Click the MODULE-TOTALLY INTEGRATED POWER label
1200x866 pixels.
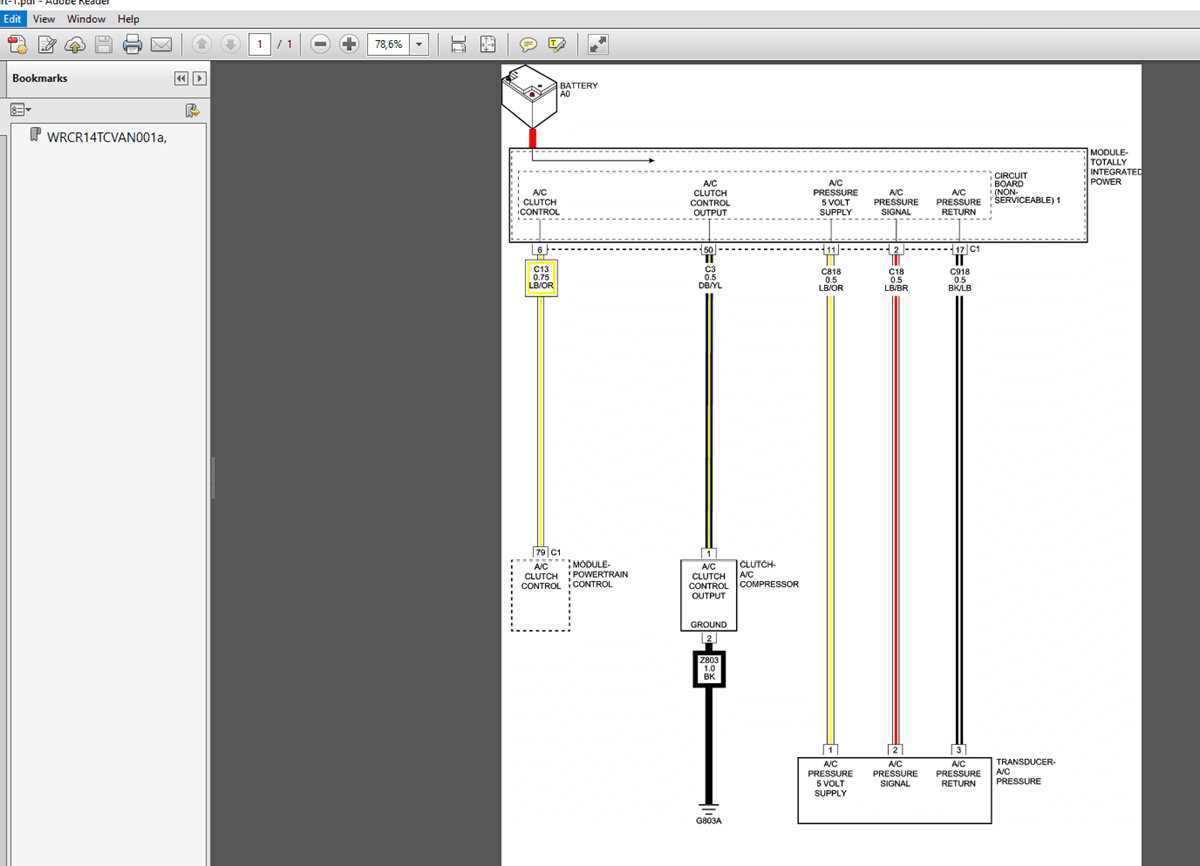pyautogui.click(x=1114, y=167)
